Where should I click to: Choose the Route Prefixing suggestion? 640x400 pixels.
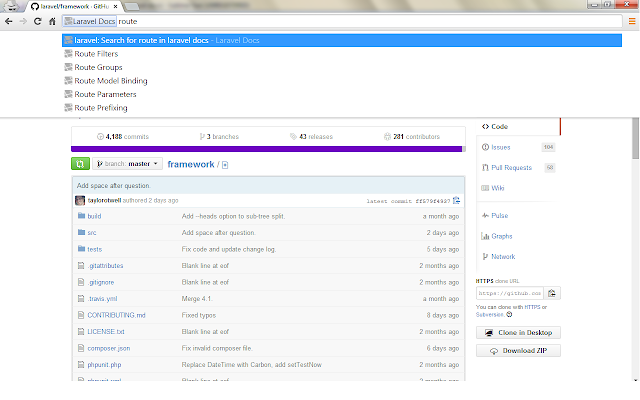coord(342,108)
